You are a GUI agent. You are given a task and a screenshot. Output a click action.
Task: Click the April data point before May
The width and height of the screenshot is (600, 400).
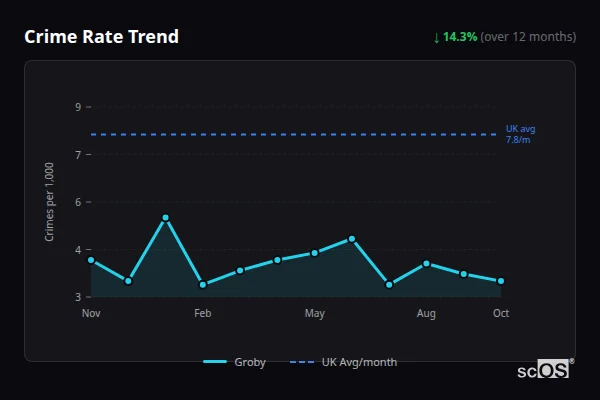[277, 260]
